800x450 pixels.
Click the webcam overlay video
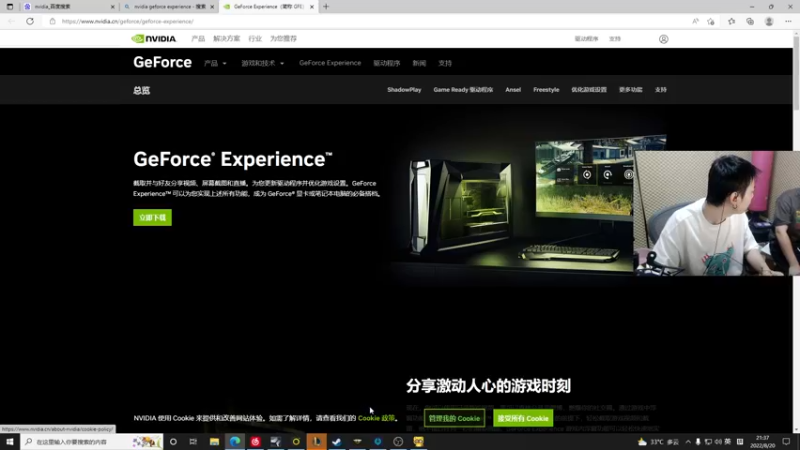point(716,213)
